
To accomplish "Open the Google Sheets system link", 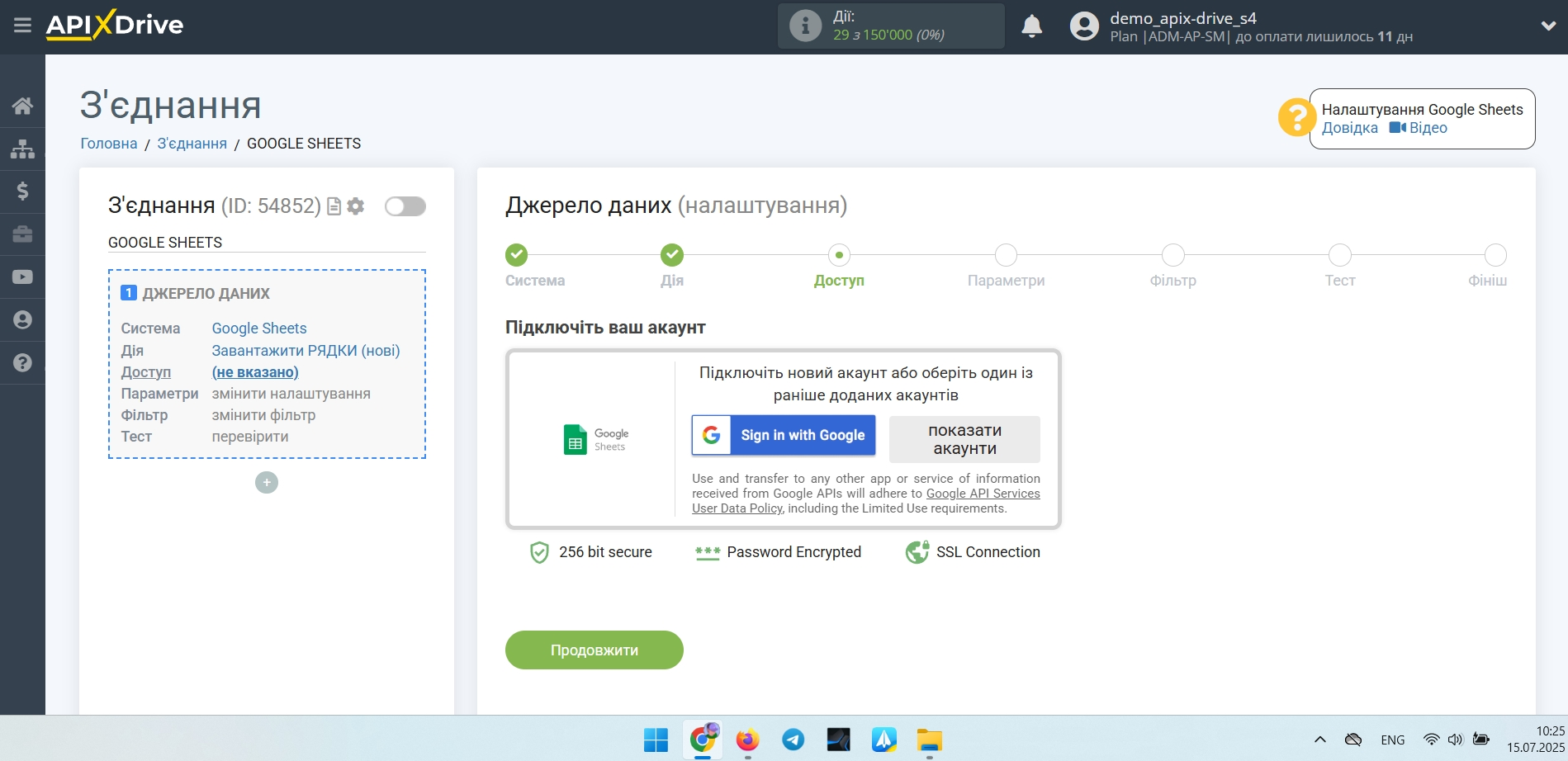I will (x=259, y=329).
